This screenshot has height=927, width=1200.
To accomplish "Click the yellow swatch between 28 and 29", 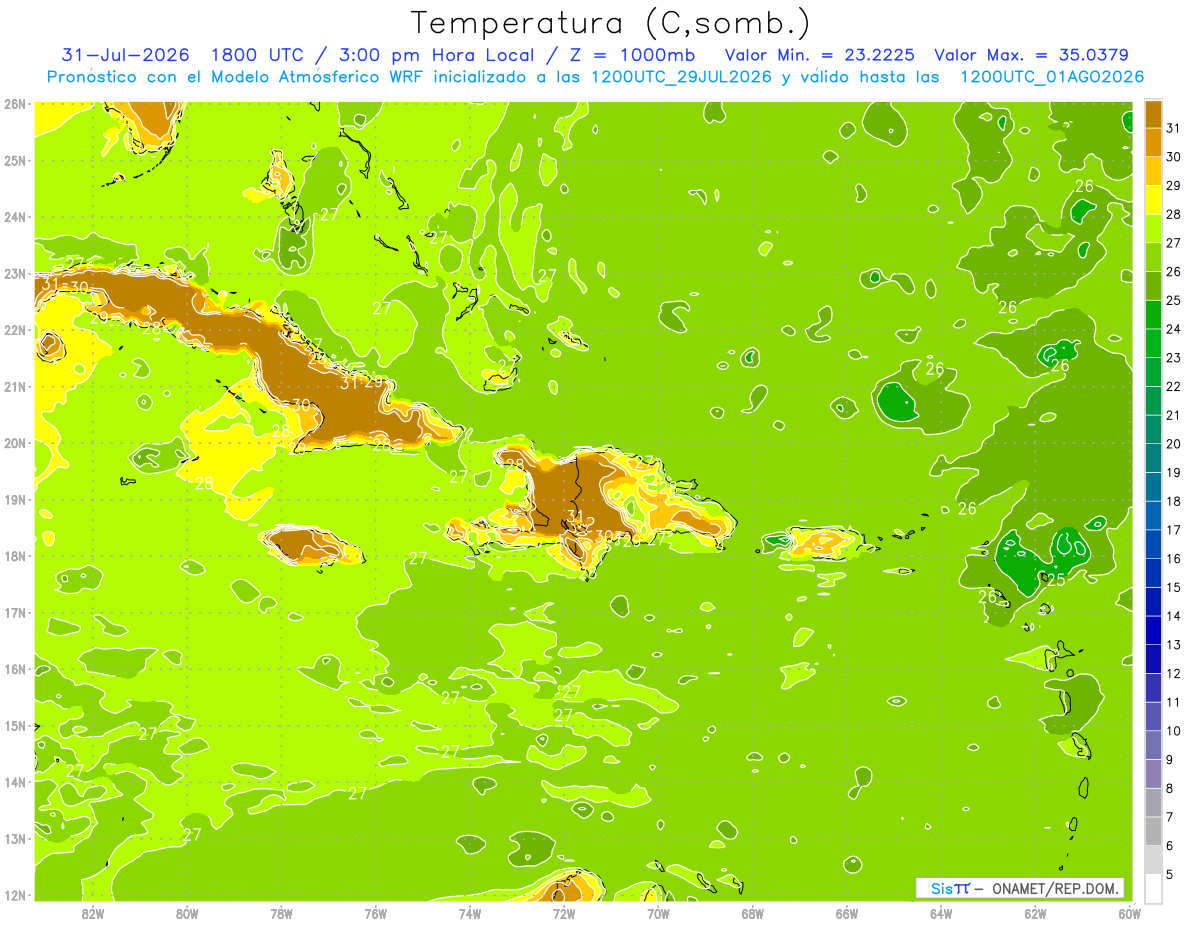I will (1153, 201).
